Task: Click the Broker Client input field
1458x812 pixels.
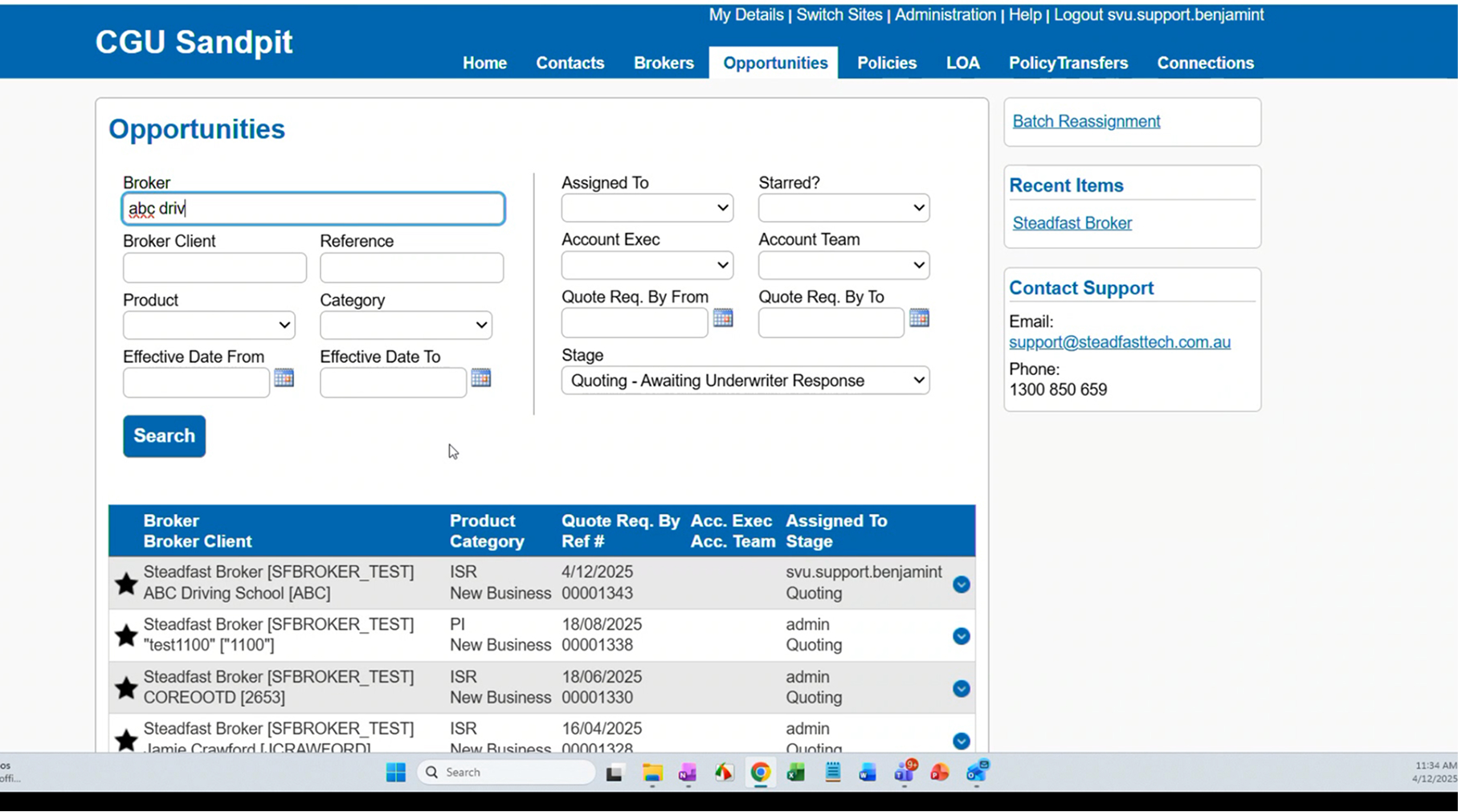Action: pos(214,267)
